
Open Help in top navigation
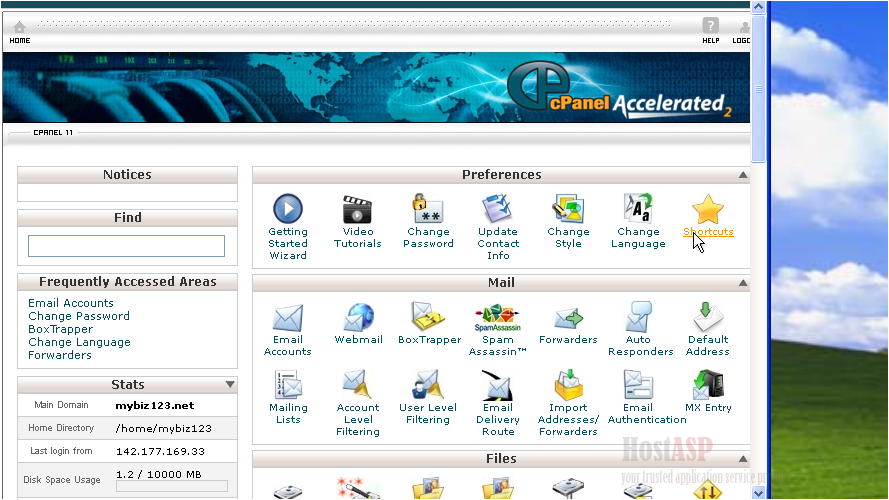710,32
